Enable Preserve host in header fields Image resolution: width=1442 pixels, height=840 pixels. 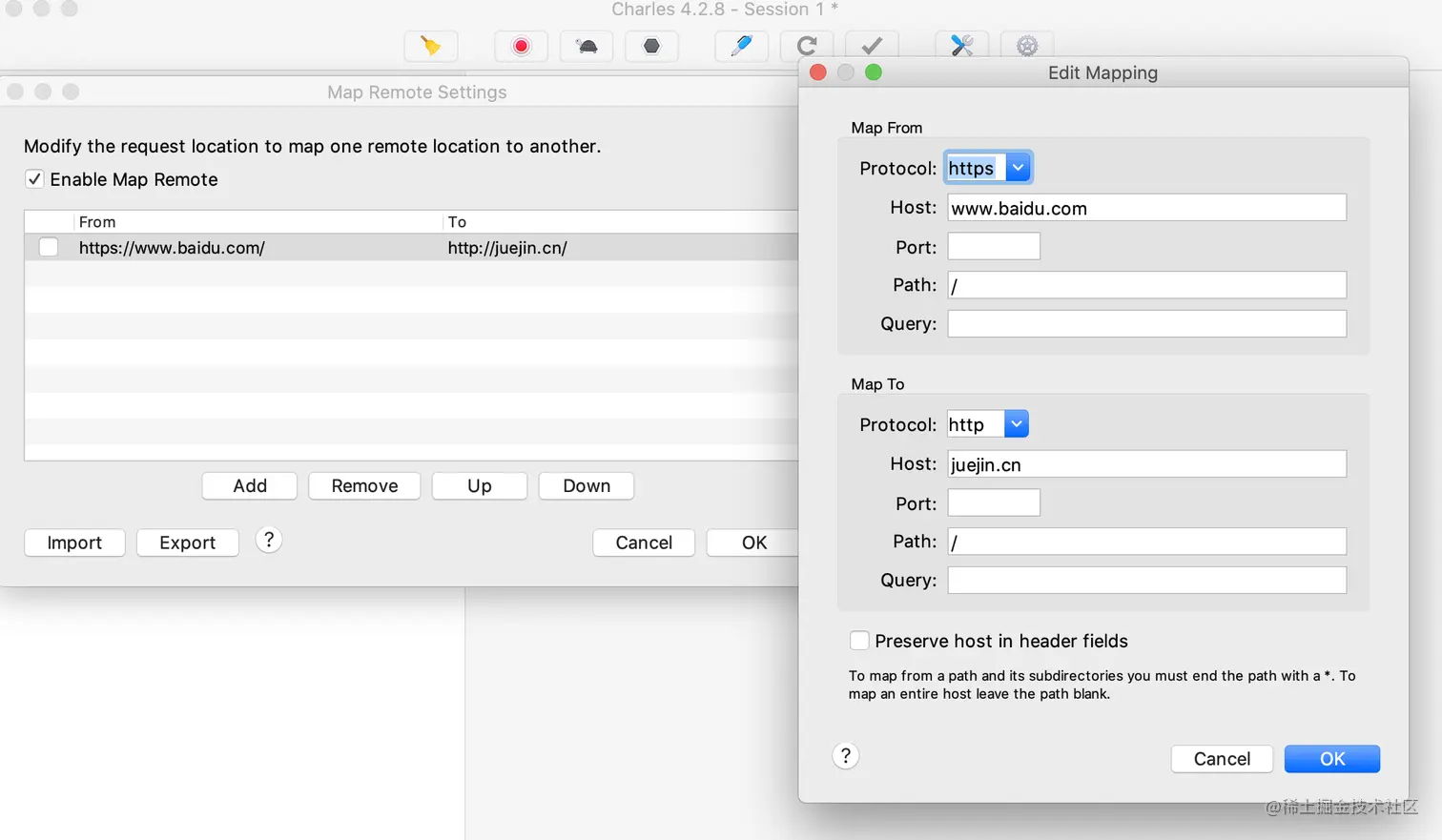coord(859,641)
